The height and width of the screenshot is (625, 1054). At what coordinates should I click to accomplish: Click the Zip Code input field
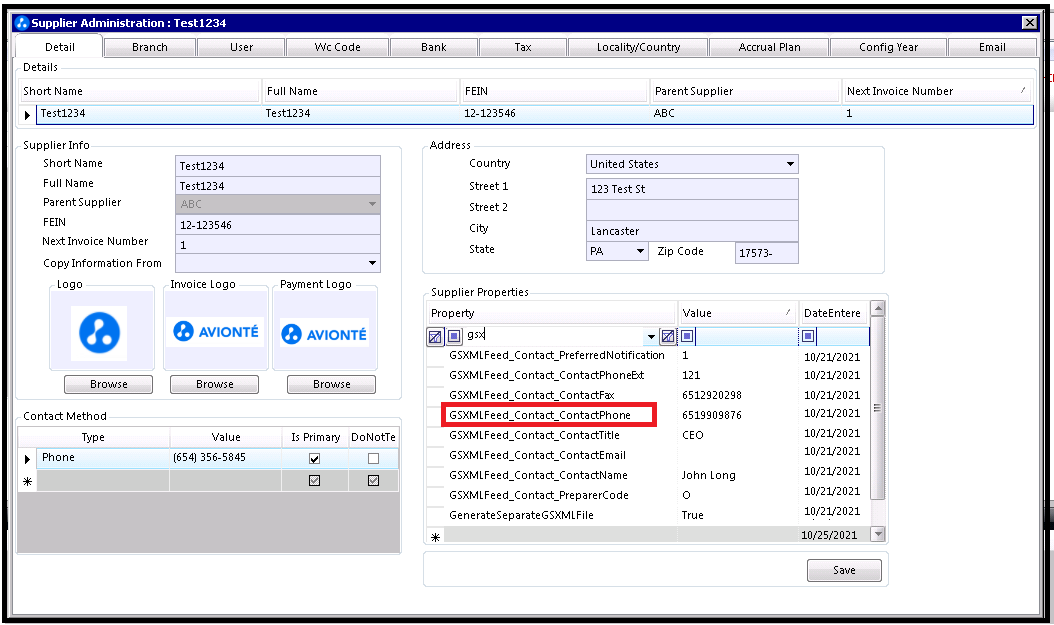pos(767,253)
